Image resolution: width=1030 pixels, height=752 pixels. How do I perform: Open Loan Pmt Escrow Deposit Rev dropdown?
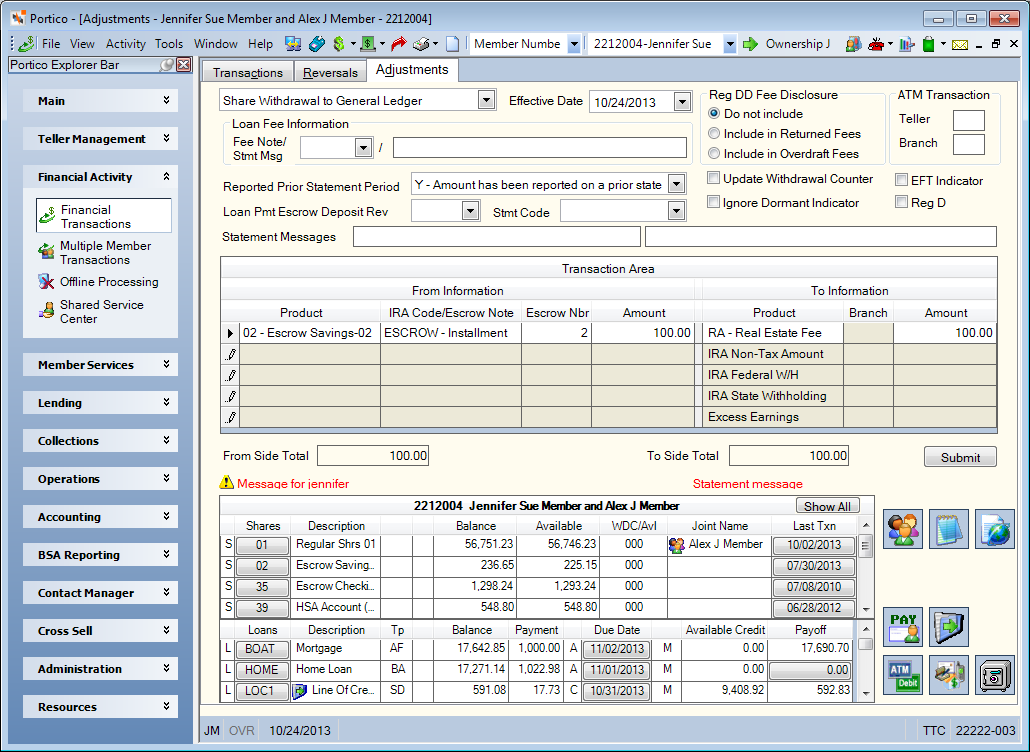pos(470,211)
